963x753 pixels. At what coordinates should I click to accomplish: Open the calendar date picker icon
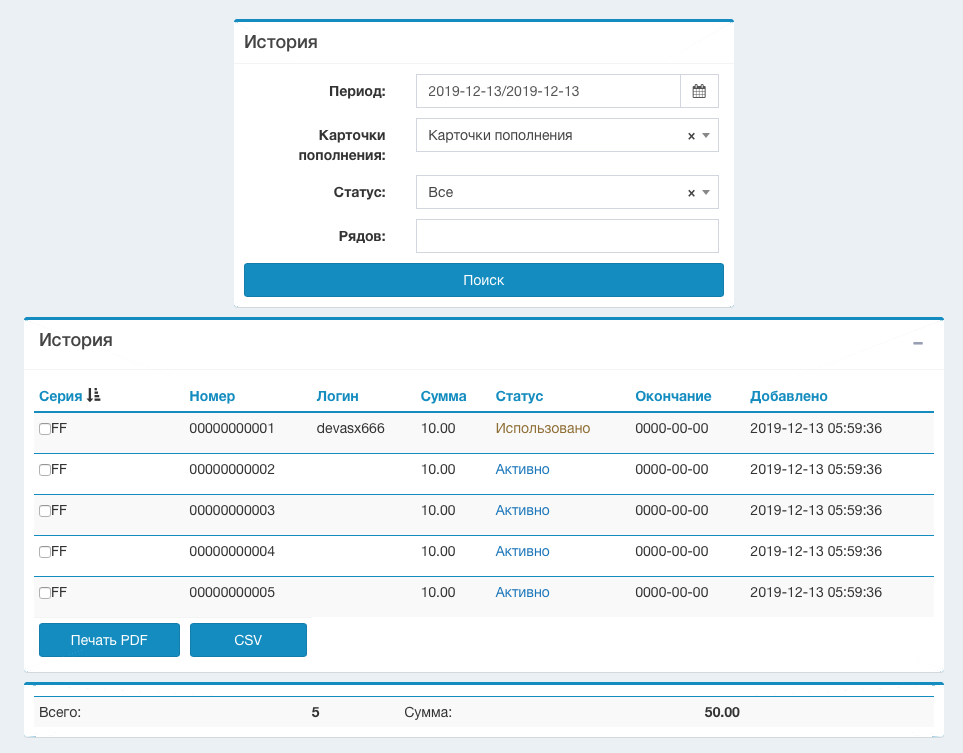pyautogui.click(x=699, y=91)
